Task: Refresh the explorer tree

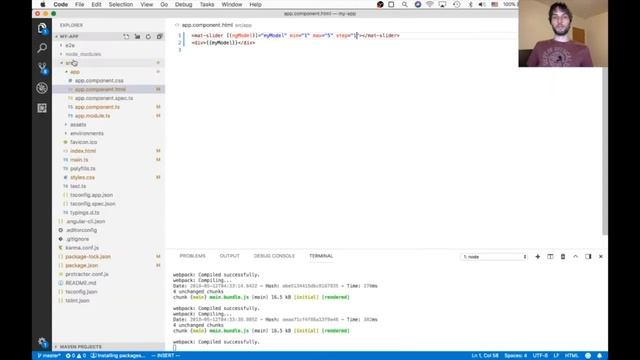Action: (x=148, y=36)
